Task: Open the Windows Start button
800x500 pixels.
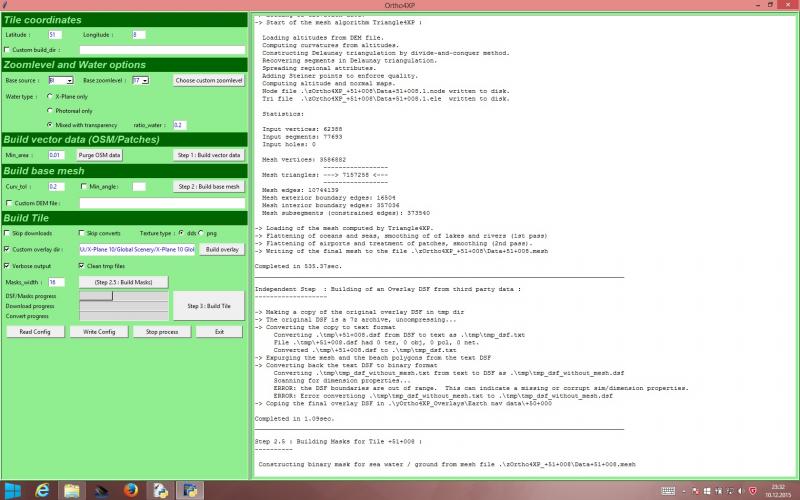Action: pos(12,491)
